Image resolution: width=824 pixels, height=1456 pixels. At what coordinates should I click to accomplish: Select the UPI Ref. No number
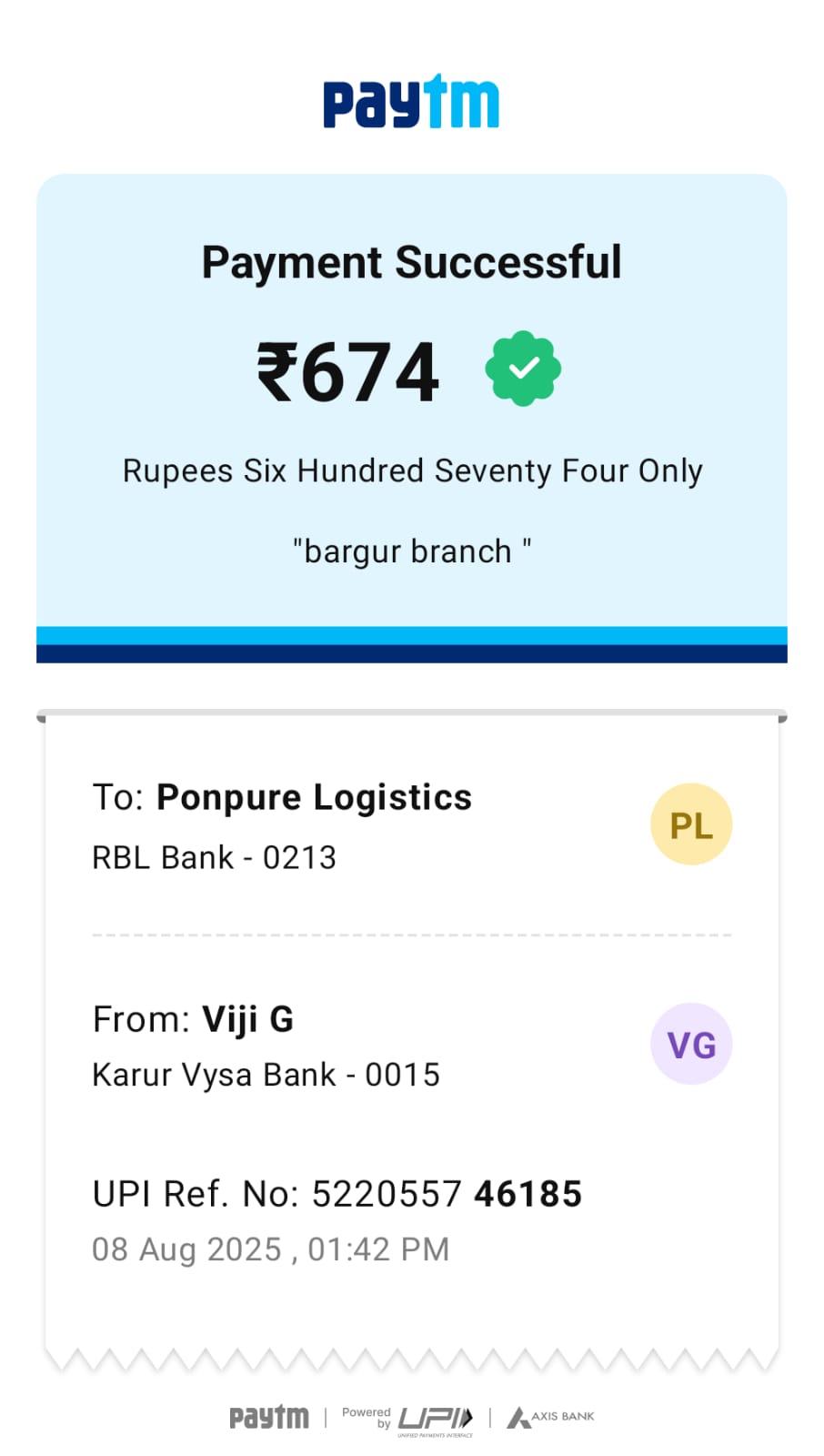pos(446,1194)
